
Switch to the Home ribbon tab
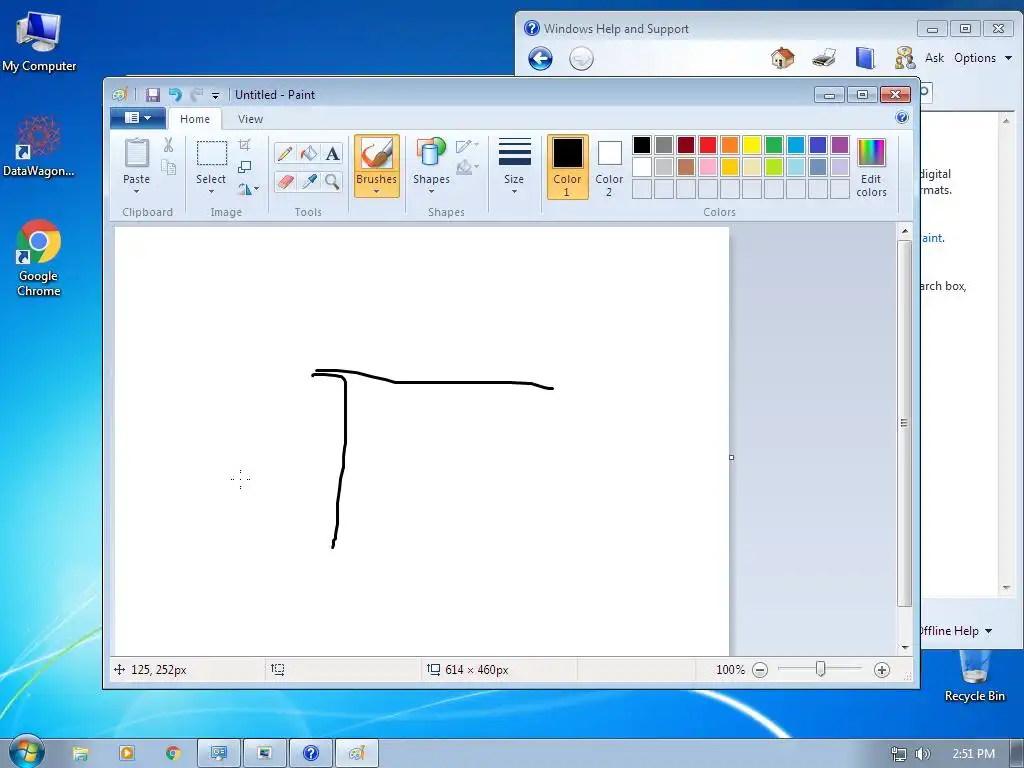pos(195,119)
